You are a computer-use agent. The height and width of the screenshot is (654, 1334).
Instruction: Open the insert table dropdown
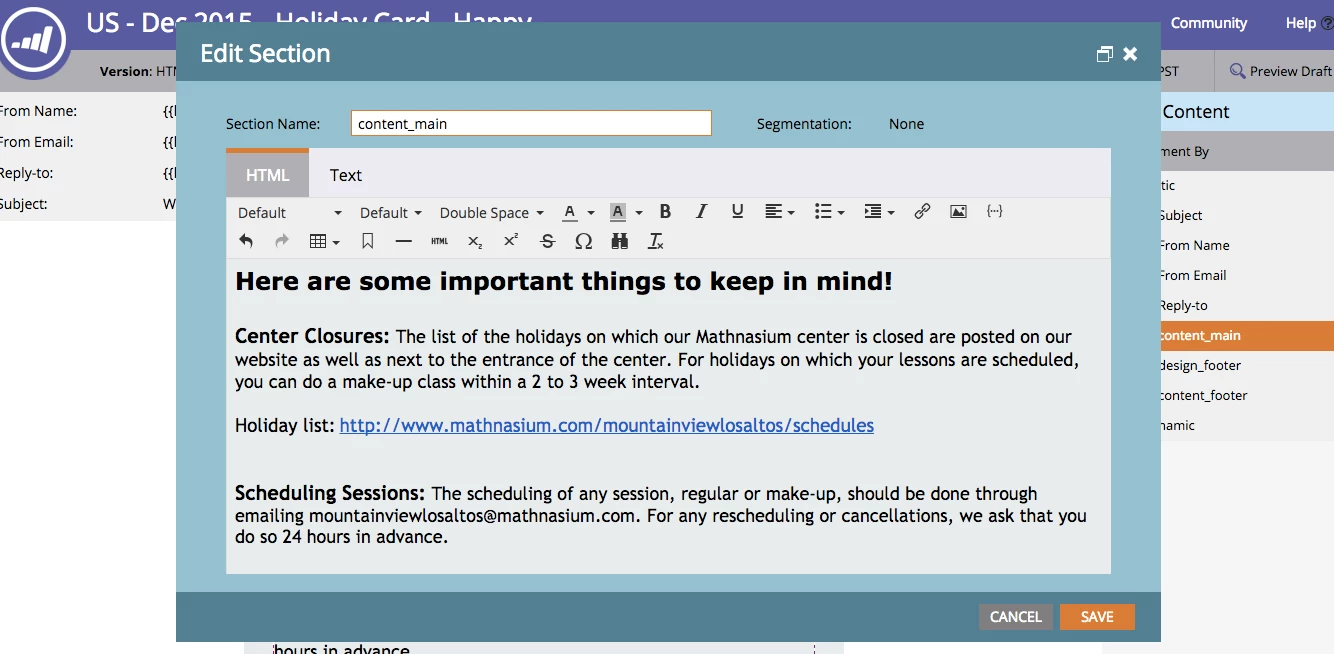tap(325, 241)
